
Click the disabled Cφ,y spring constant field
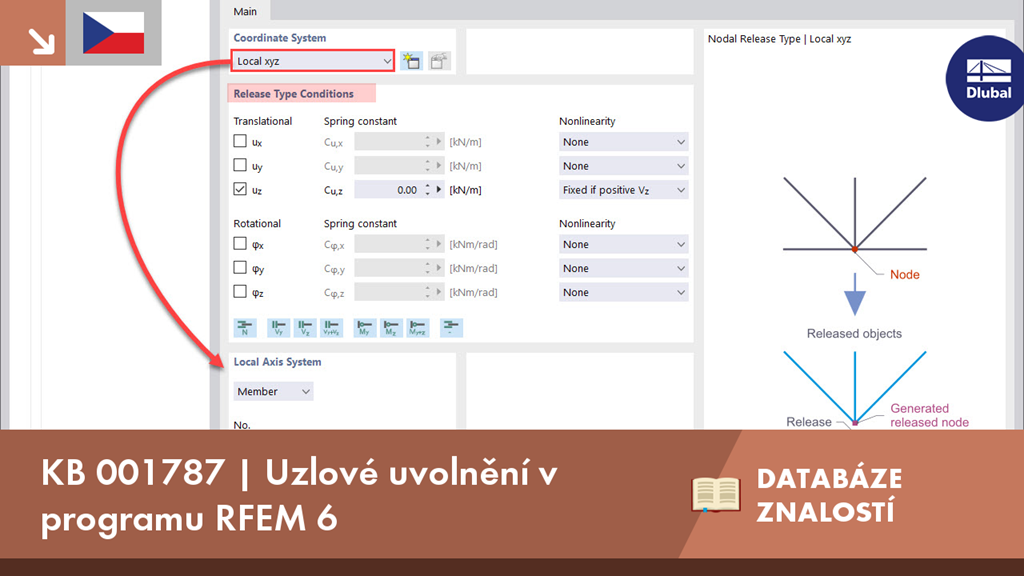[x=388, y=268]
